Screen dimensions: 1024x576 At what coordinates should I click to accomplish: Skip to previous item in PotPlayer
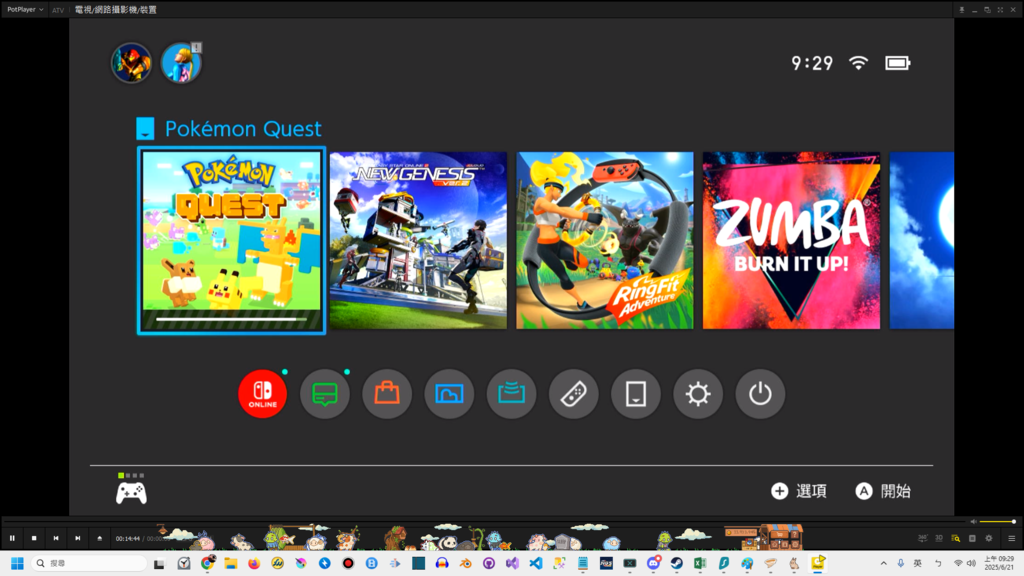pos(56,538)
